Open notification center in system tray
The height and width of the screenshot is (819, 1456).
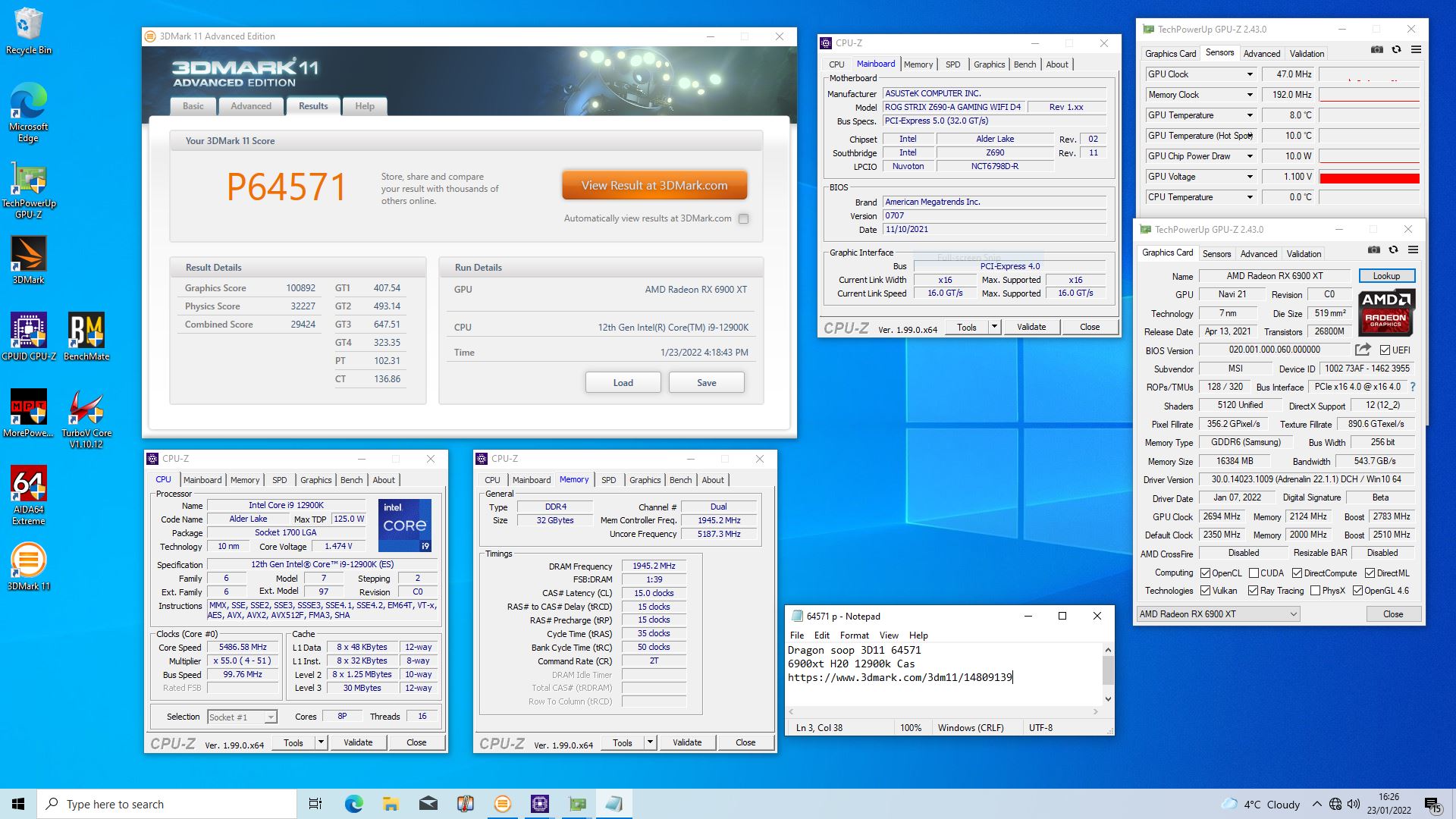[x=1432, y=805]
